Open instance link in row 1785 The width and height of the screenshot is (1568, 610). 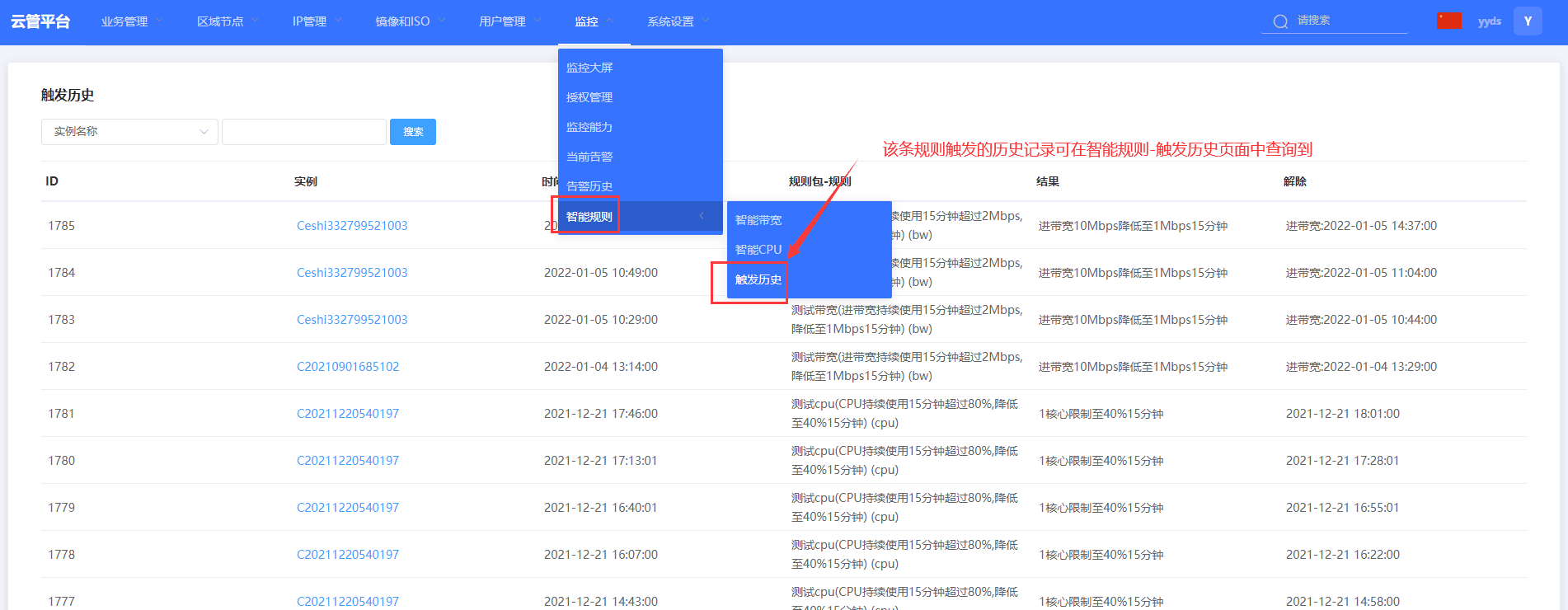pyautogui.click(x=352, y=226)
